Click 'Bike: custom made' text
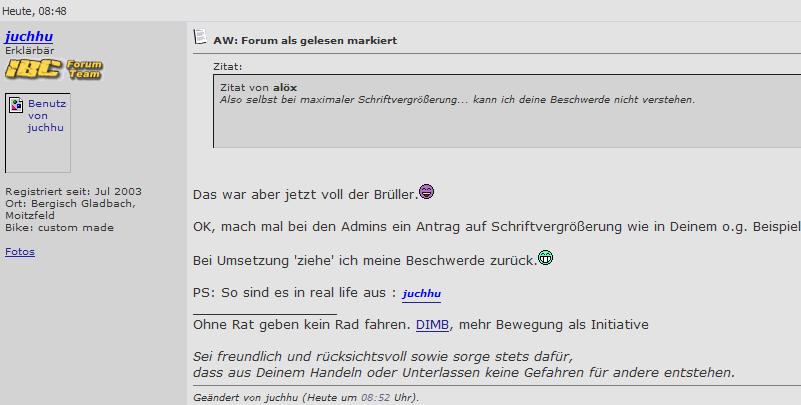Viewport: 801px width, 405px height. tap(59, 227)
